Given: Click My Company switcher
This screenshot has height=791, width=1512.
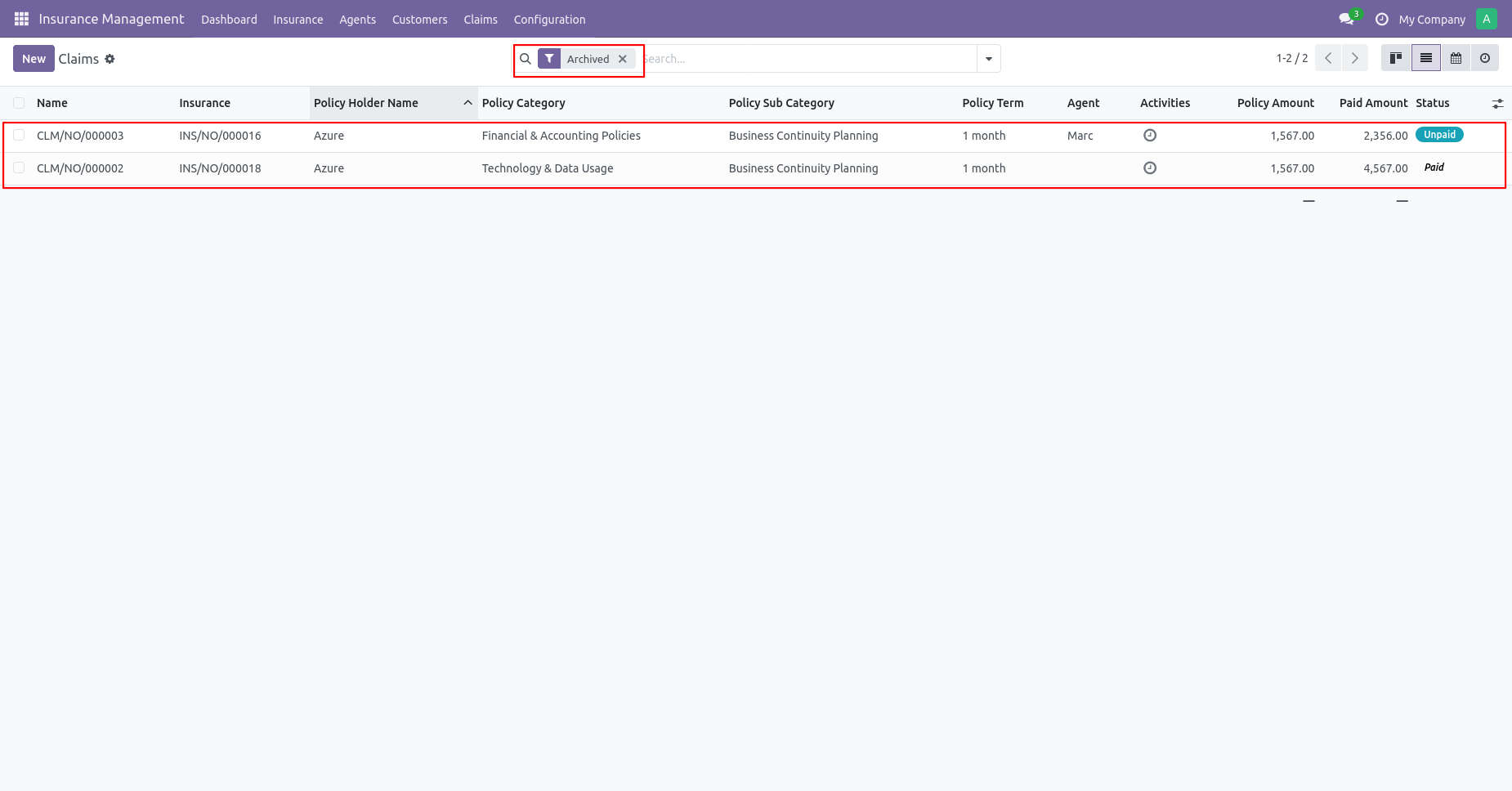Looking at the screenshot, I should point(1432,20).
